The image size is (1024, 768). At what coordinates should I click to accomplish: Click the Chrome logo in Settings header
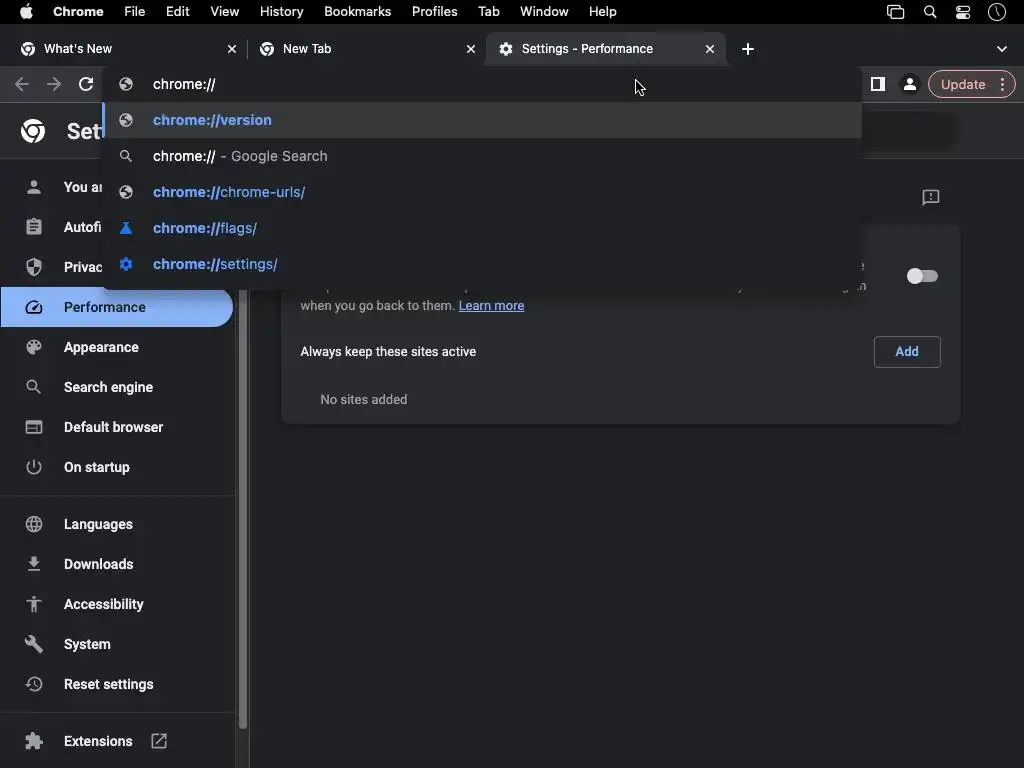coord(33,131)
